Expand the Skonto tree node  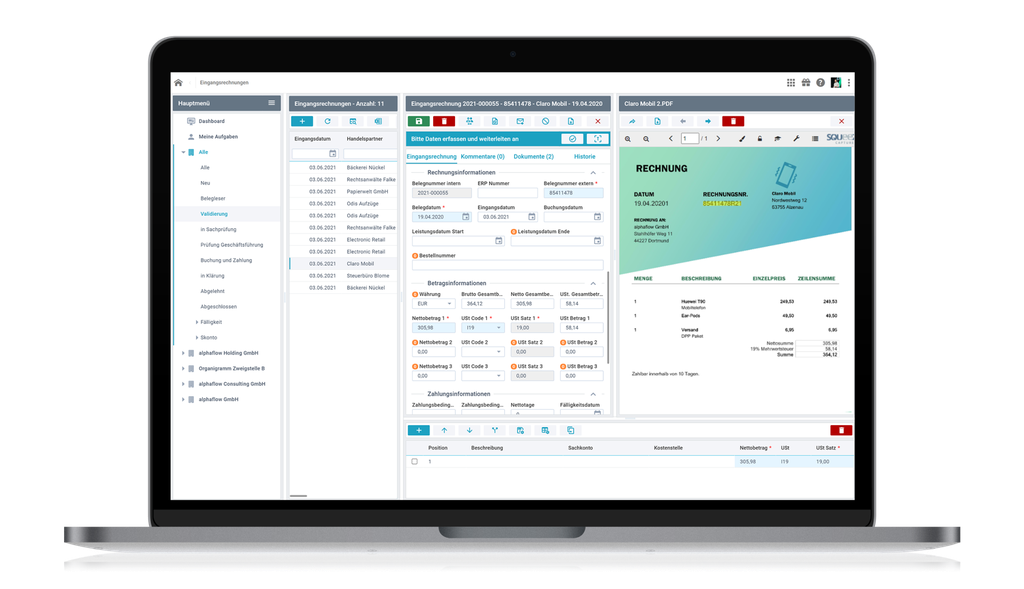click(x=197, y=338)
